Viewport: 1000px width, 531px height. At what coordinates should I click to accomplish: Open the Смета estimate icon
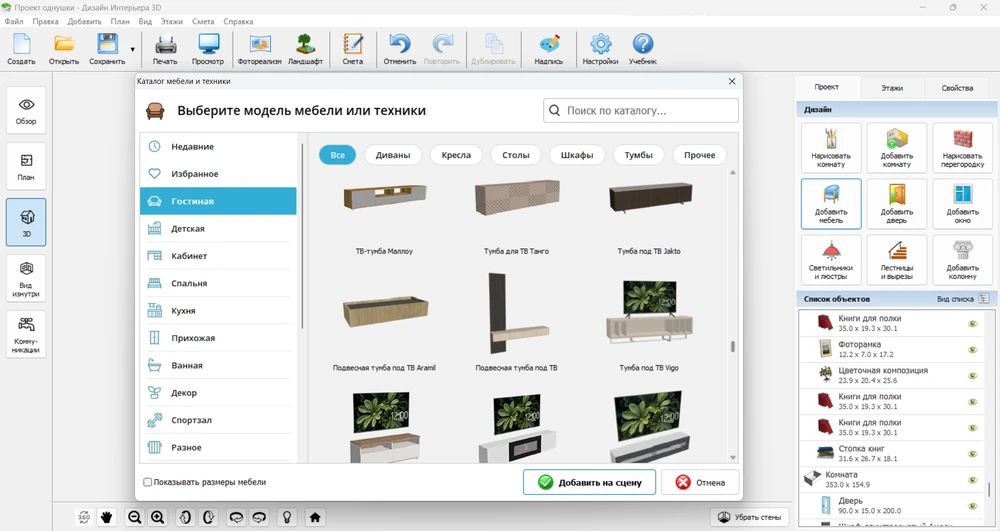(352, 48)
